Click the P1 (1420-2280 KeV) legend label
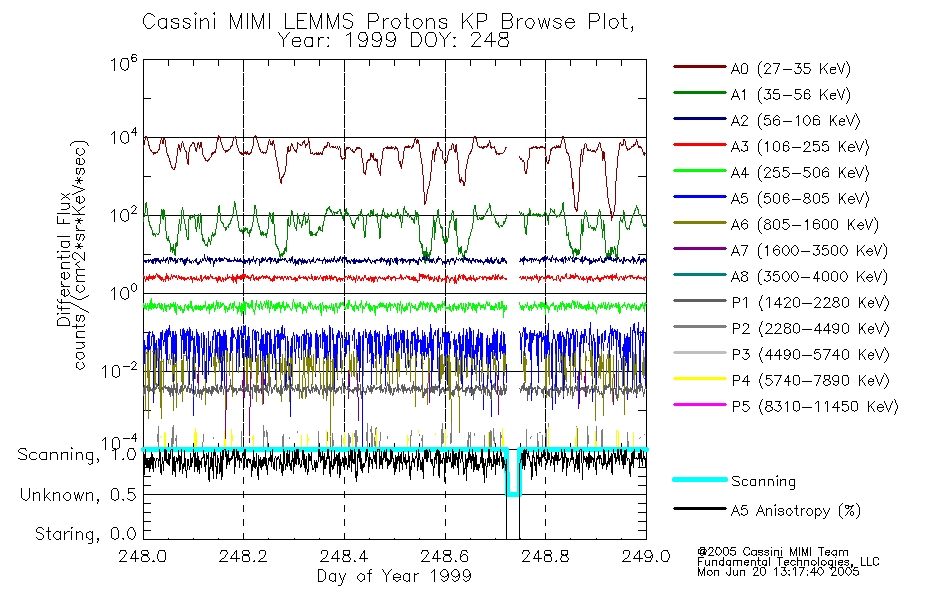This screenshot has height=600, width=950. (x=810, y=303)
